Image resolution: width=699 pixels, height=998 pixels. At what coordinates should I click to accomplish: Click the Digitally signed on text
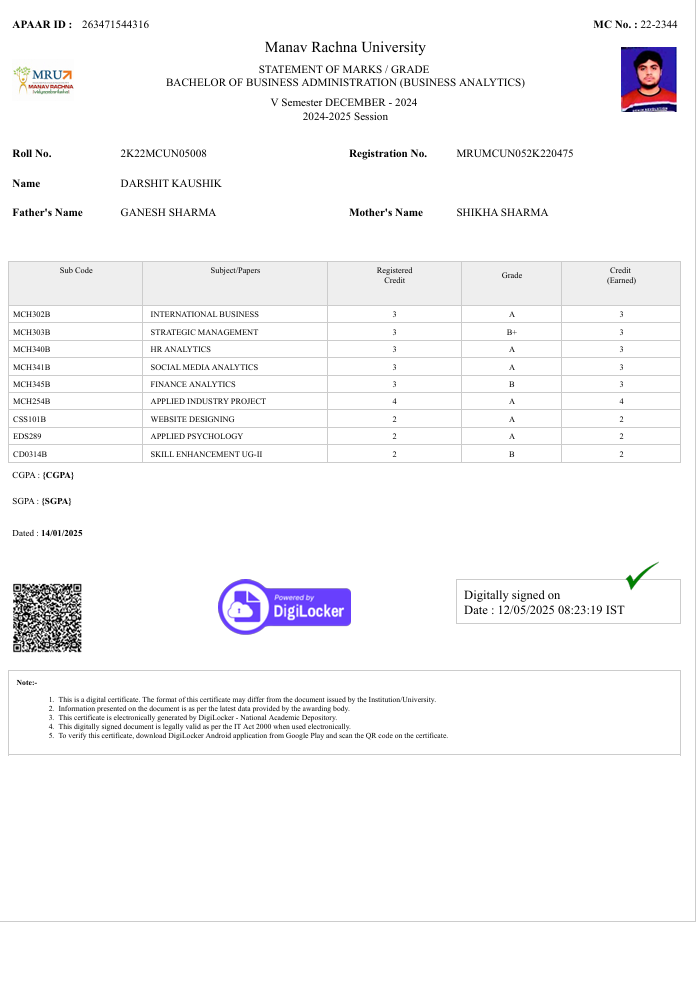click(512, 595)
